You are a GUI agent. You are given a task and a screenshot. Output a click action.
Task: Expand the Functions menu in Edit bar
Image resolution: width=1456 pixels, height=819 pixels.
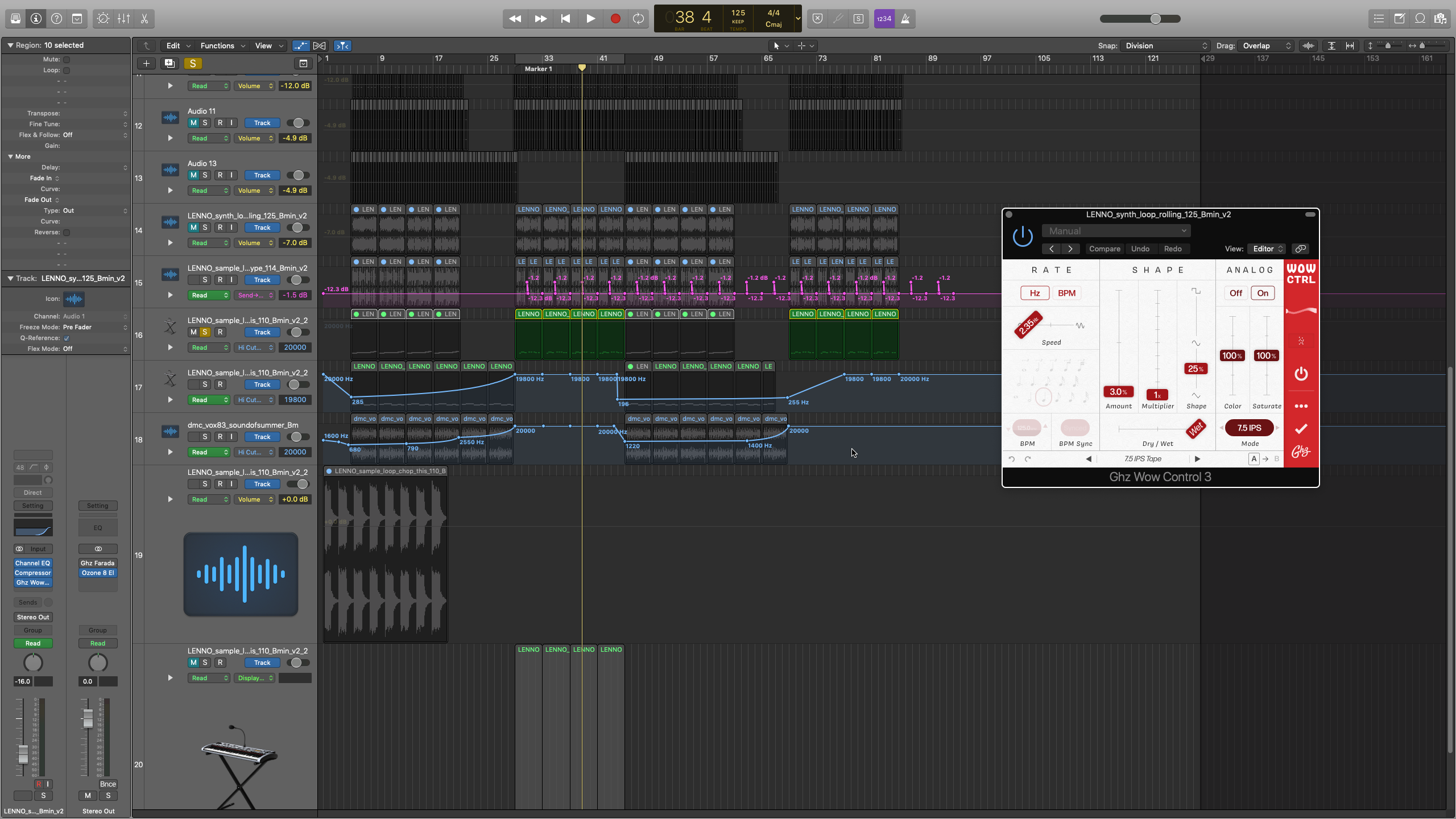217,45
